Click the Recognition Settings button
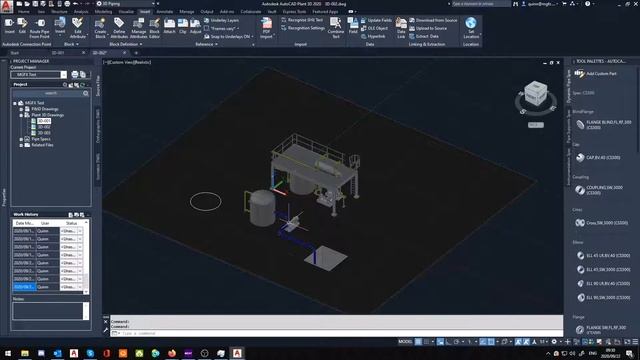This screenshot has height=360, width=640. pyautogui.click(x=303, y=28)
